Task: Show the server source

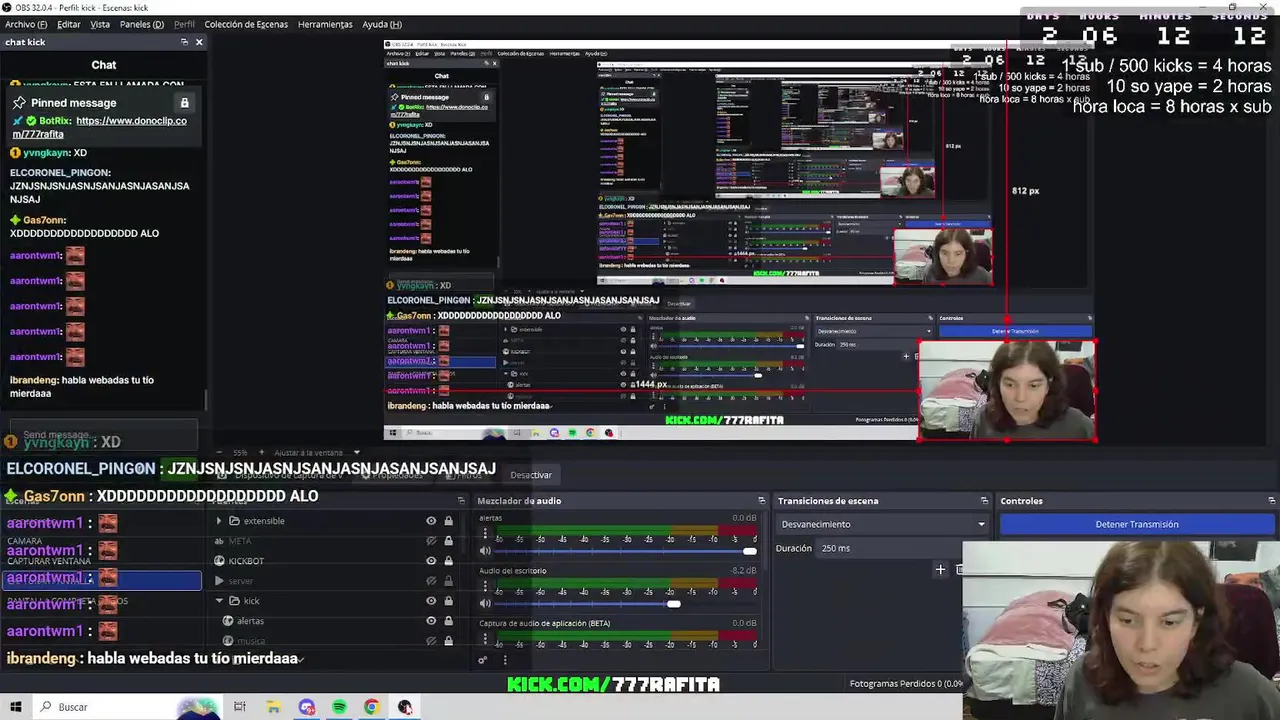Action: [431, 581]
